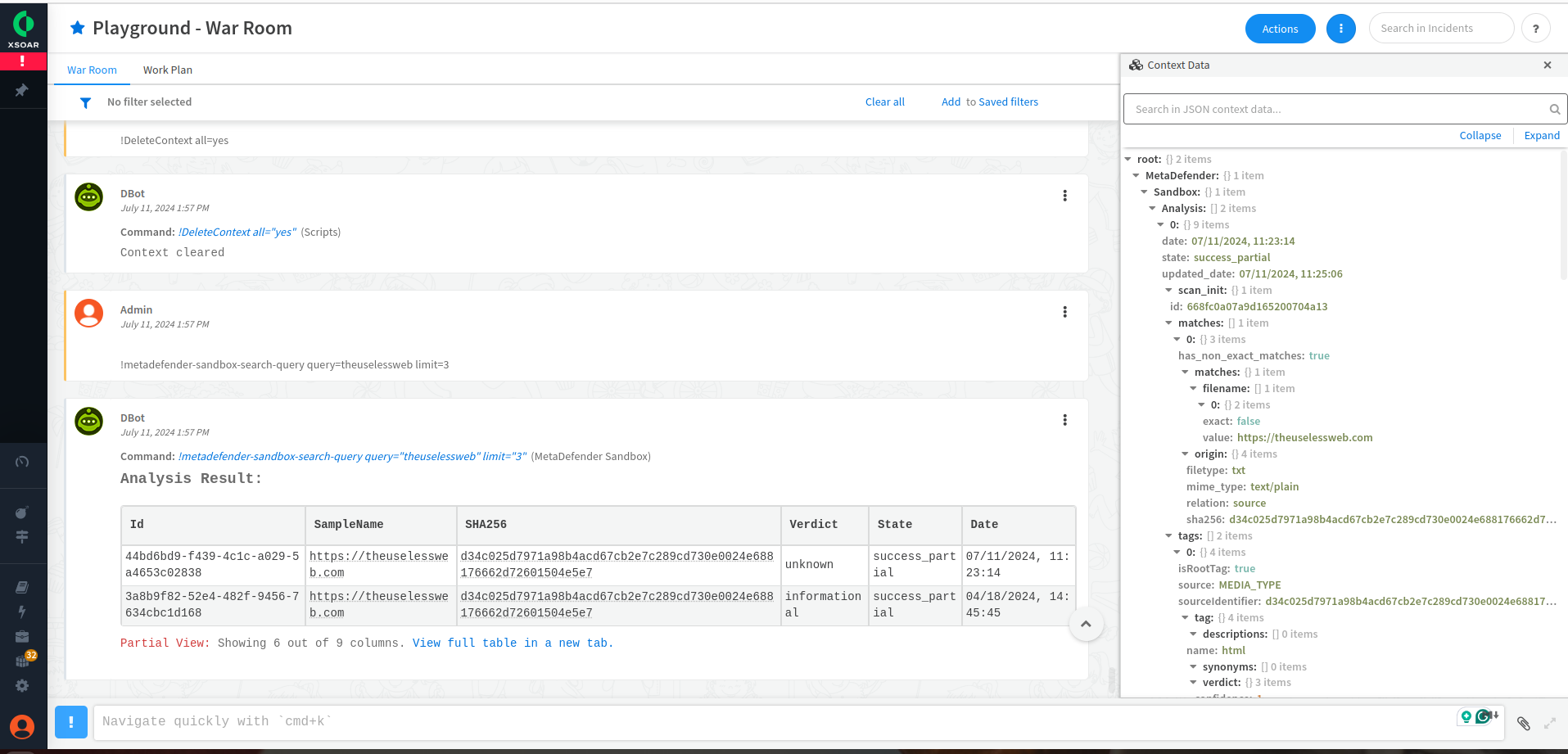1568x754 pixels.
Task: Click the Actions button
Action: [x=1280, y=29]
